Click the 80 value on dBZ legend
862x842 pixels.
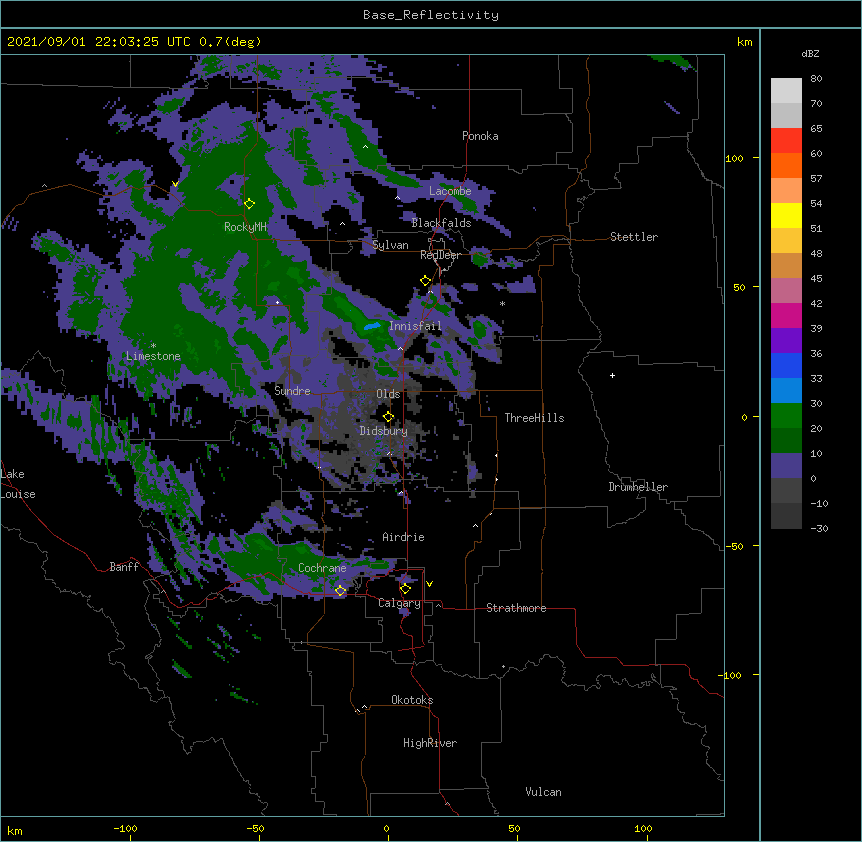click(x=816, y=79)
